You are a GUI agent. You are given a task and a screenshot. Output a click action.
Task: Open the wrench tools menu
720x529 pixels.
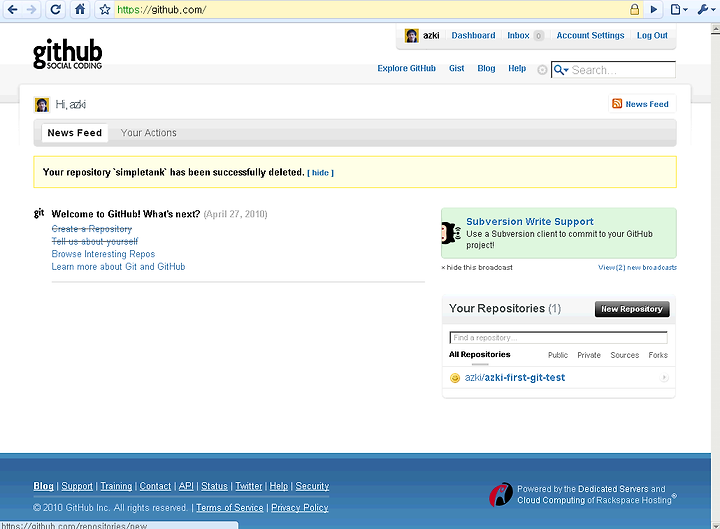pos(705,10)
